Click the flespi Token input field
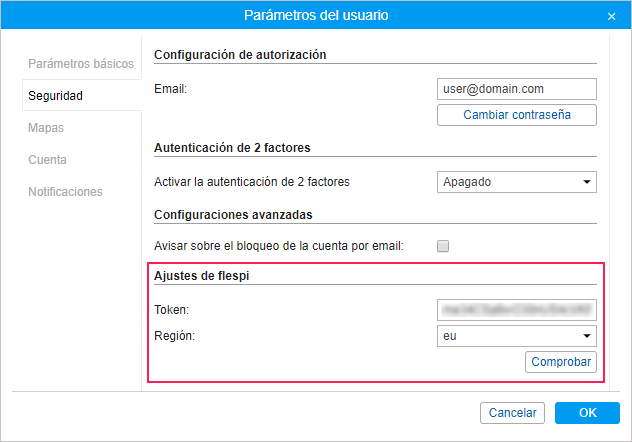Image resolution: width=632 pixels, height=442 pixels. coord(516,310)
